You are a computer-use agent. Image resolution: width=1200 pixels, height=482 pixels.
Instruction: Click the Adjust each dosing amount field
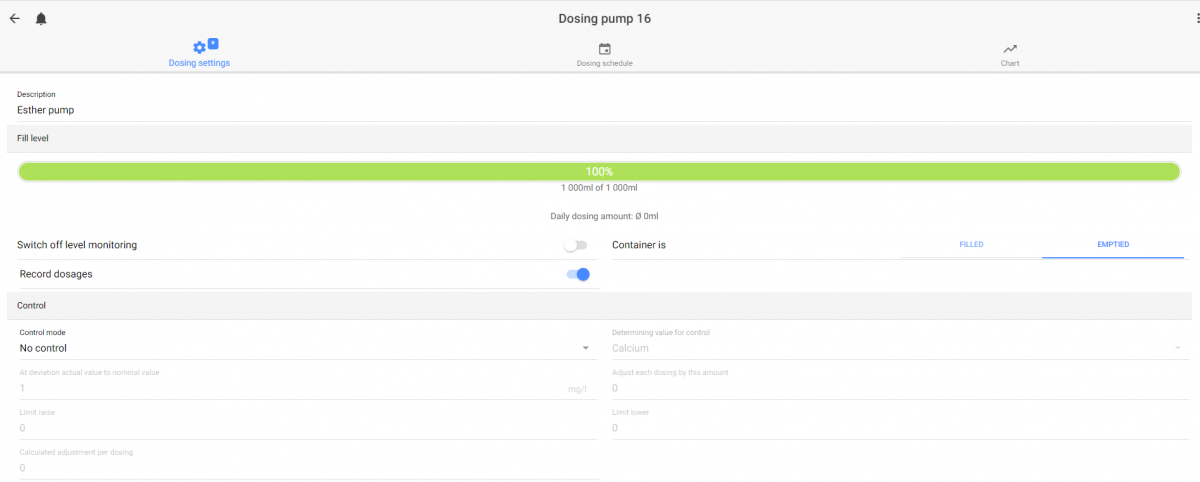click(x=900, y=388)
